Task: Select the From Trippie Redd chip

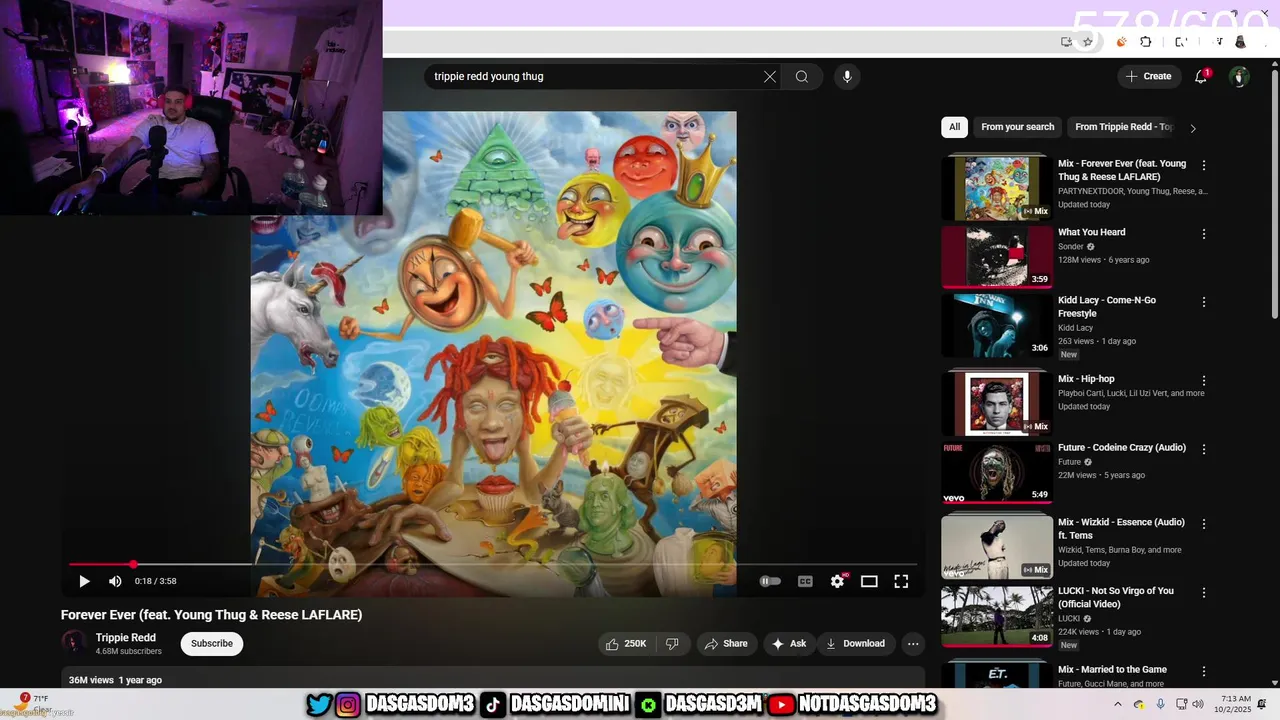Action: [x=1123, y=127]
